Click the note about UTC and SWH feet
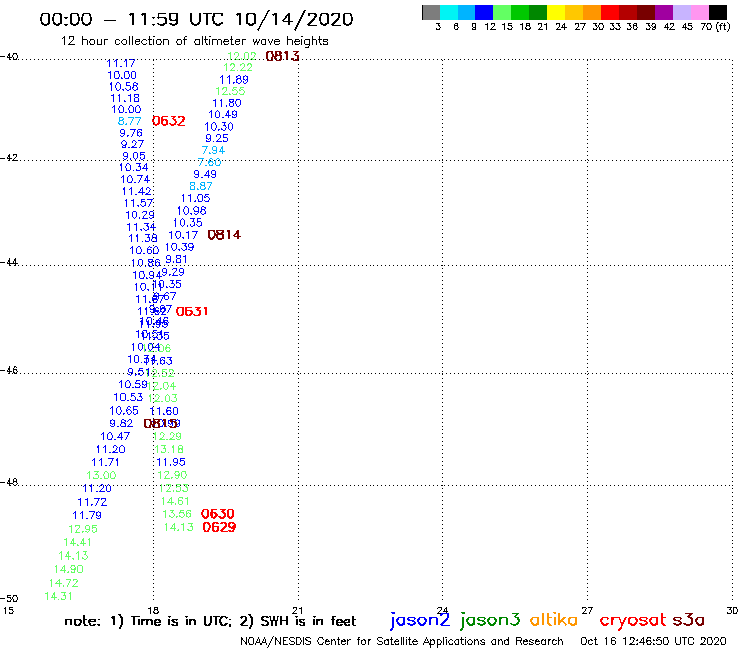The width and height of the screenshot is (740, 650). 210,621
